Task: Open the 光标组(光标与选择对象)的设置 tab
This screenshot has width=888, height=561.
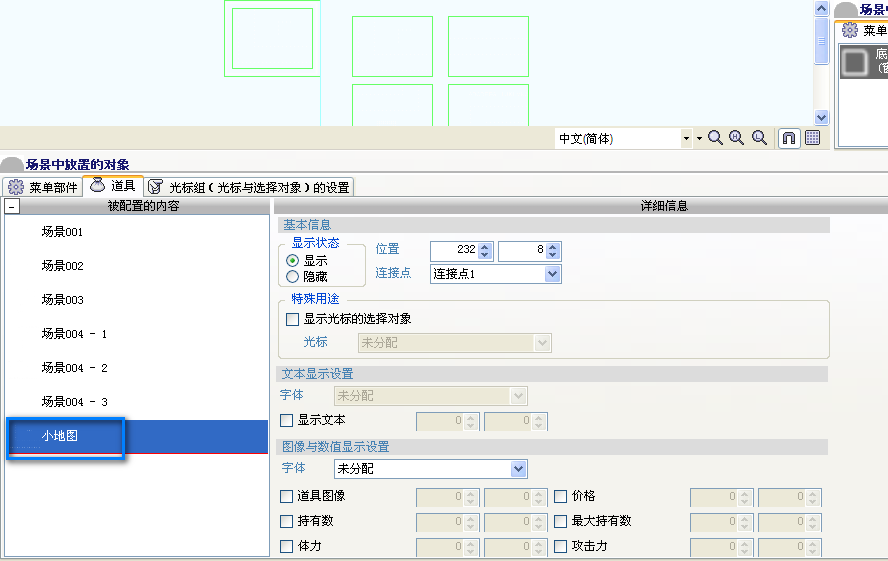Action: [249, 187]
